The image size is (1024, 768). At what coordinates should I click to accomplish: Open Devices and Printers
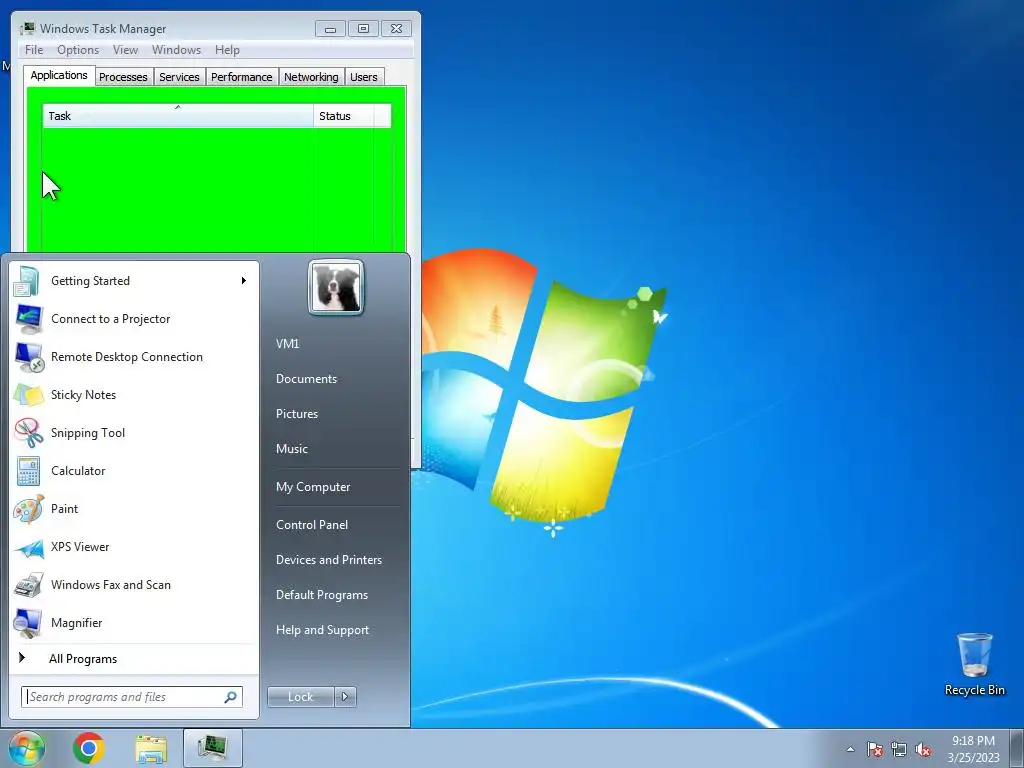(x=329, y=560)
